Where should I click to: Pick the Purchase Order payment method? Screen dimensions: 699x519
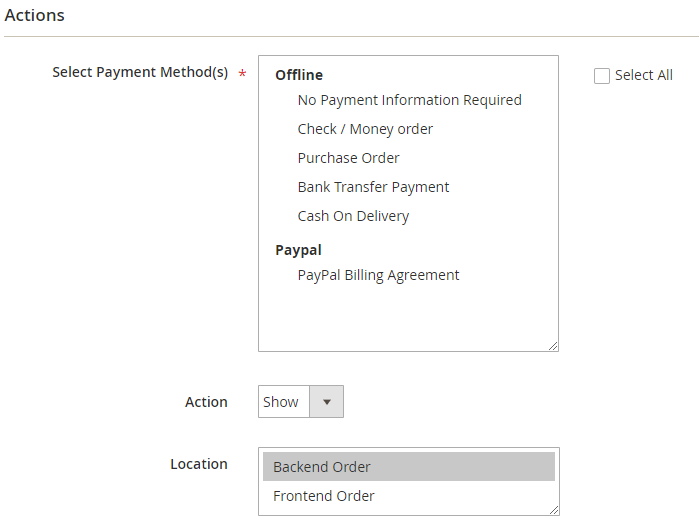(348, 158)
